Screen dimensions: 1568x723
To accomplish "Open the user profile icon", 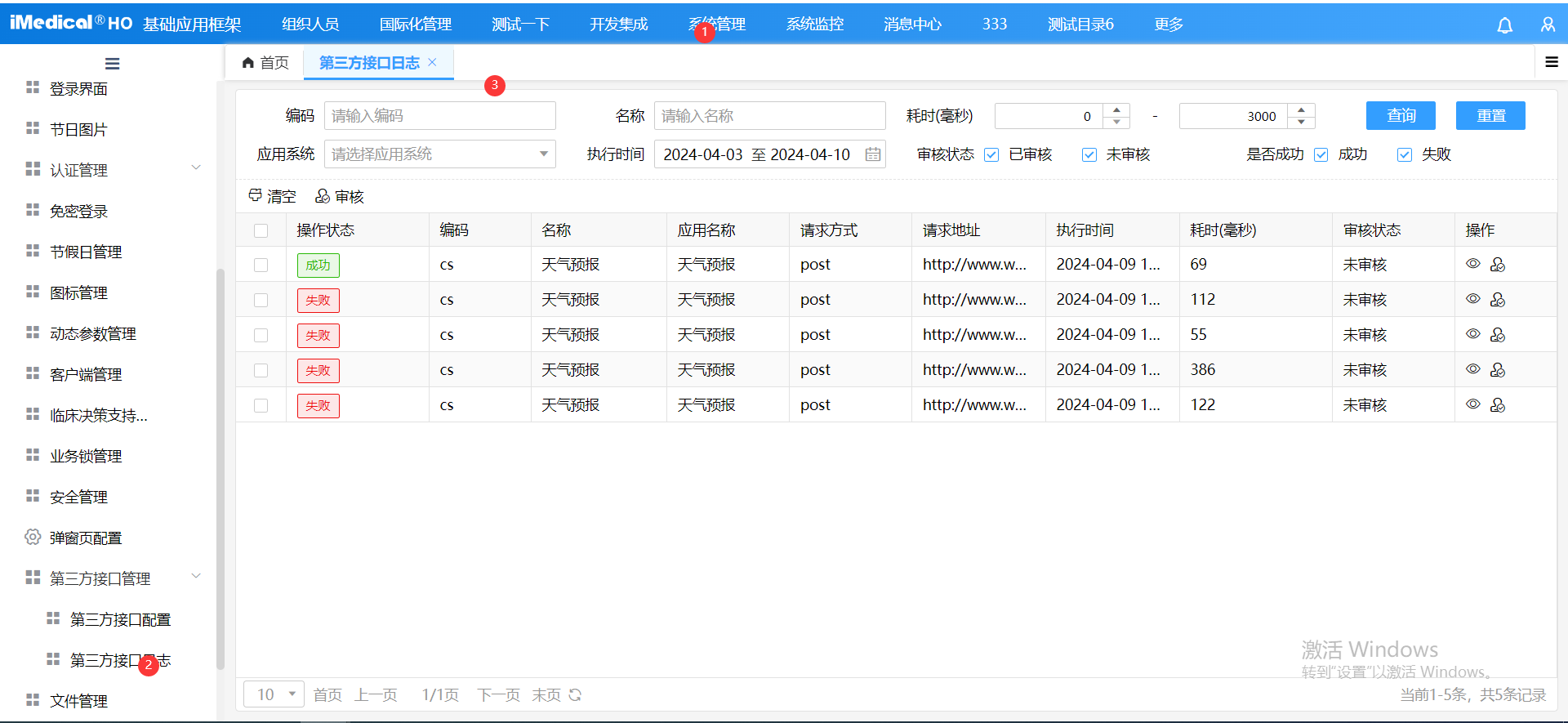I will tap(1548, 25).
